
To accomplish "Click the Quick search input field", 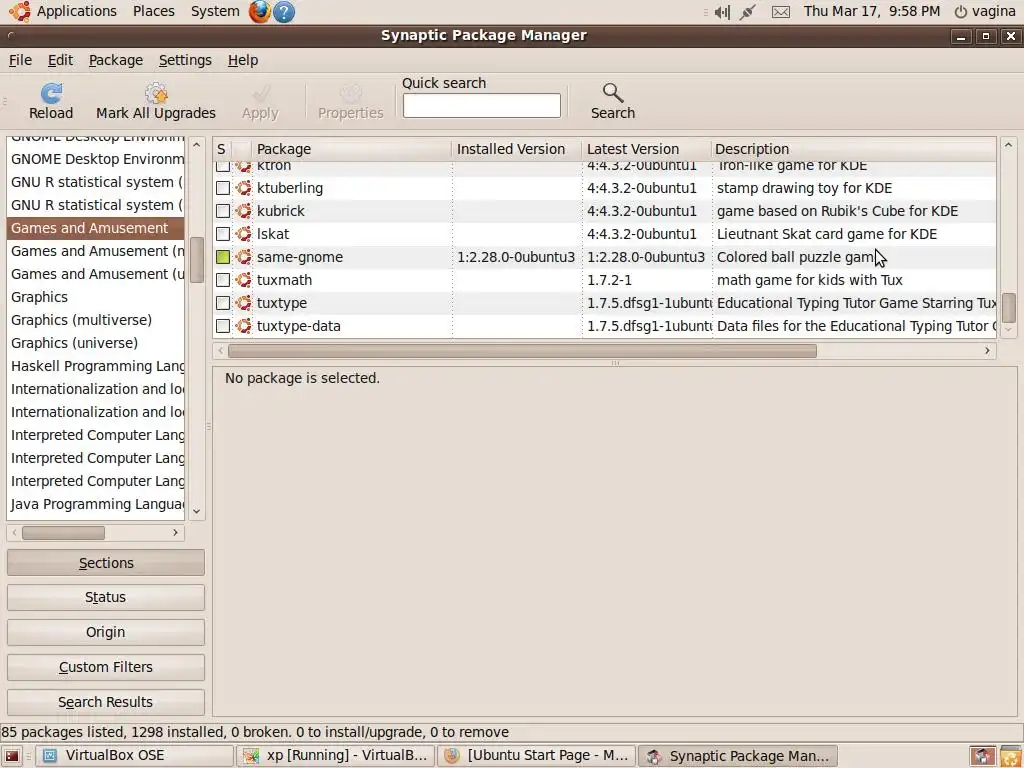I will 481,106.
